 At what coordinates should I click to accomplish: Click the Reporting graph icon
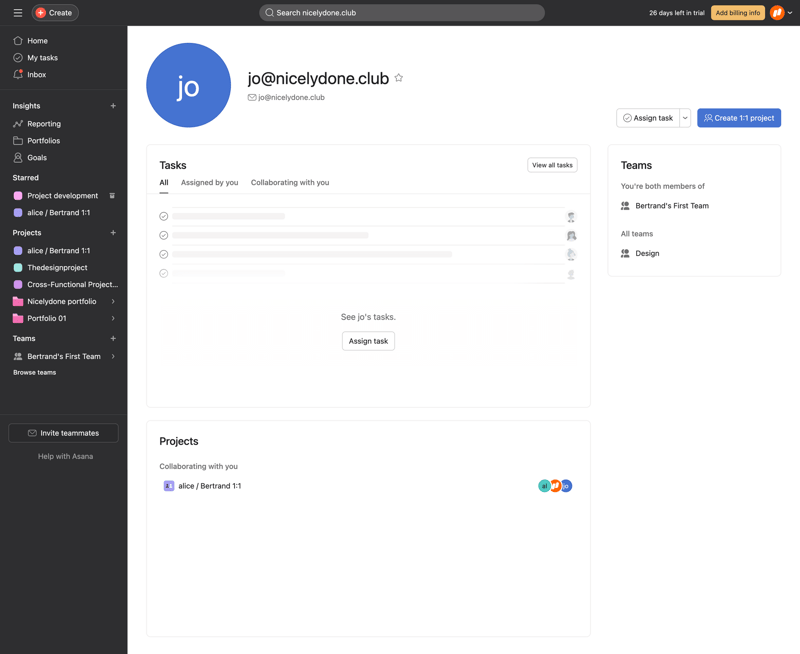coord(18,123)
